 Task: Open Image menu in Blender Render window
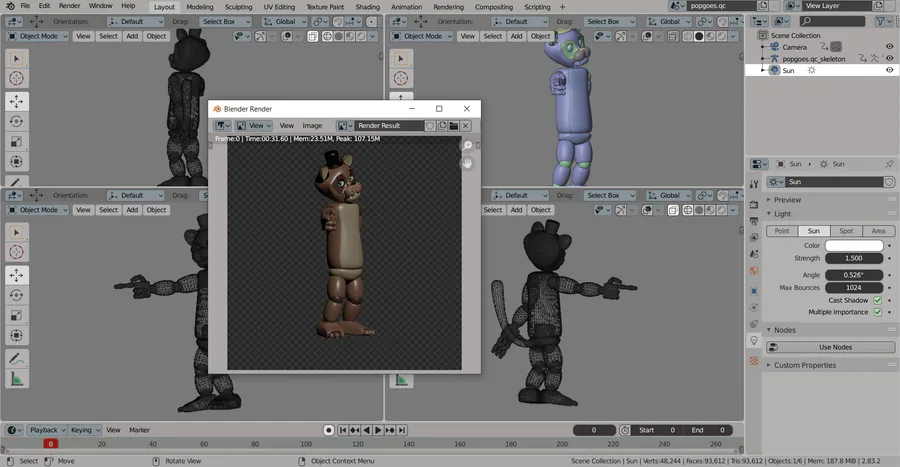[312, 126]
